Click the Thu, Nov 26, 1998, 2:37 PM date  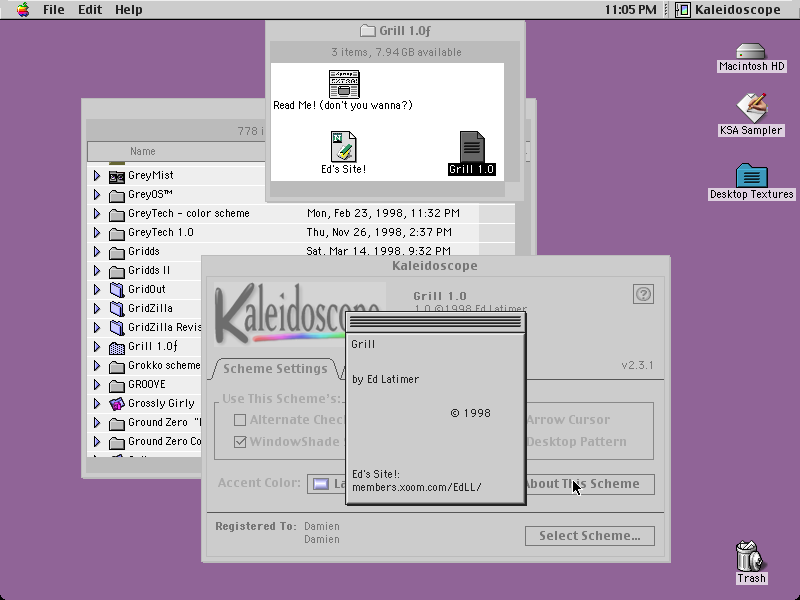coord(379,233)
